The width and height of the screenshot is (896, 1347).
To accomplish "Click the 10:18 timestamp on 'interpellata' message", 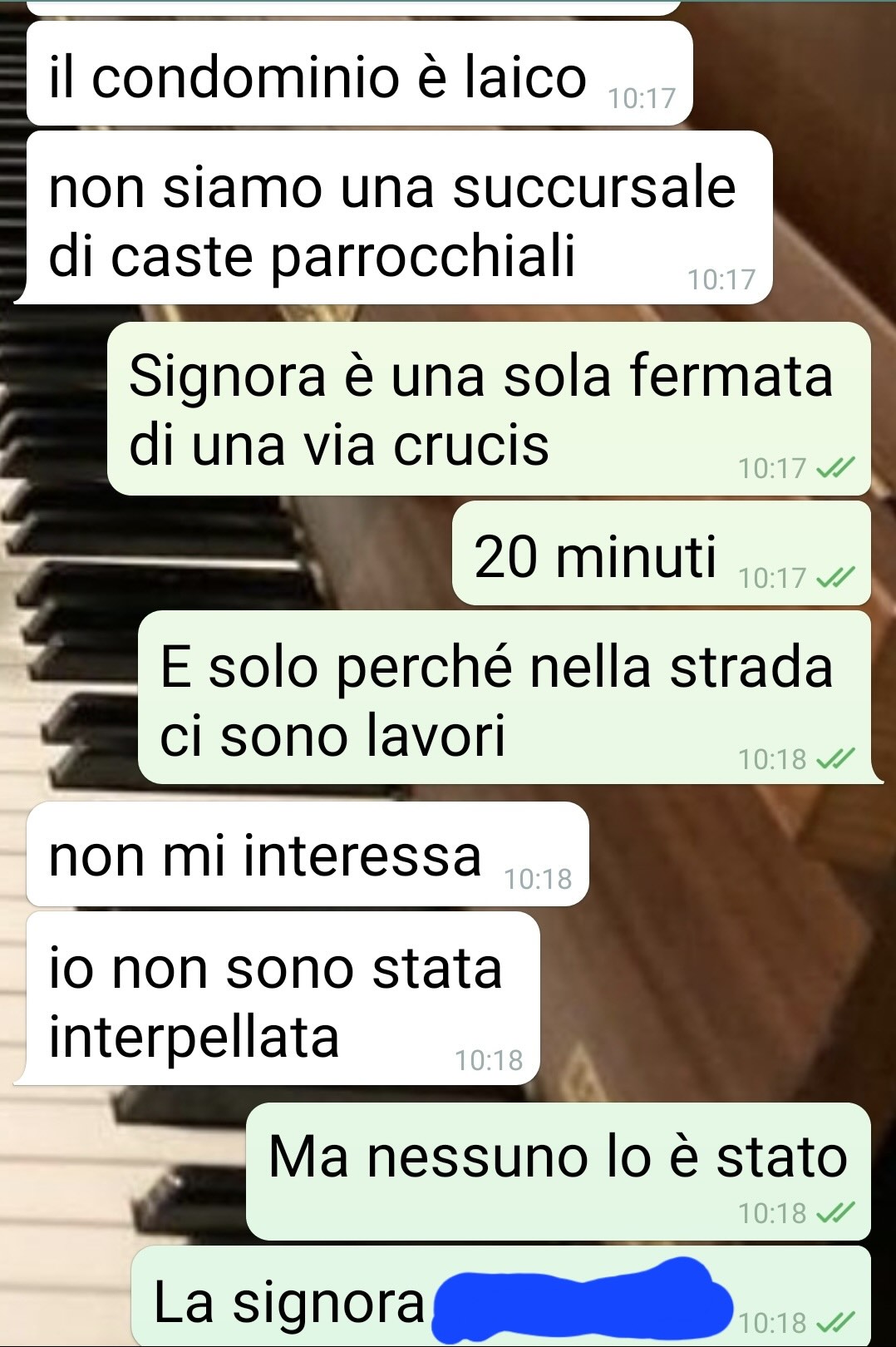I will click(489, 1060).
